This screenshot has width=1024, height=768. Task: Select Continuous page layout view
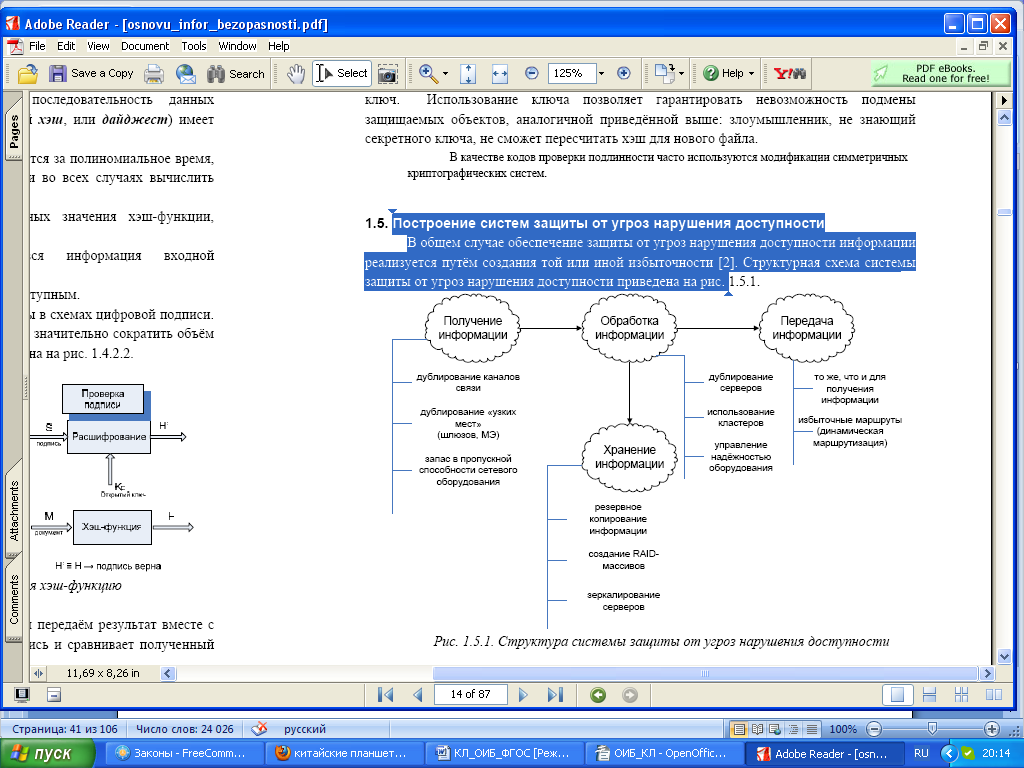click(929, 694)
